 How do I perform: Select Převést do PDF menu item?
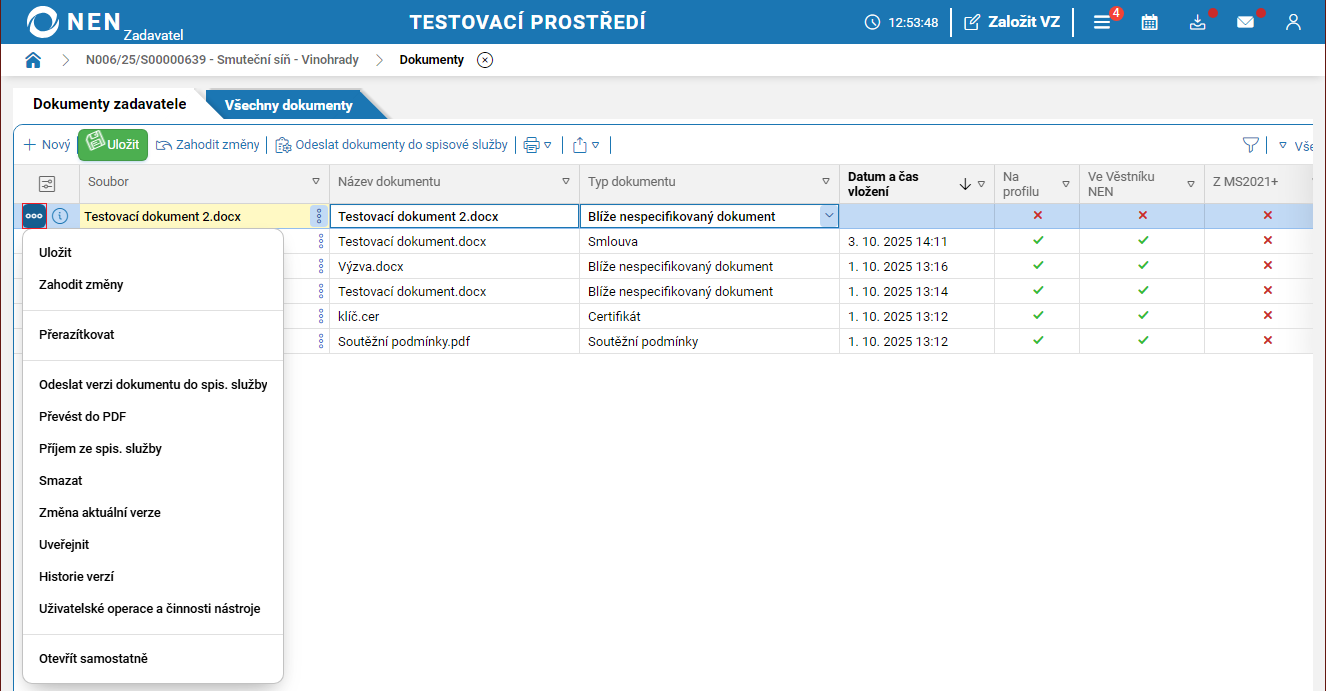tap(82, 417)
